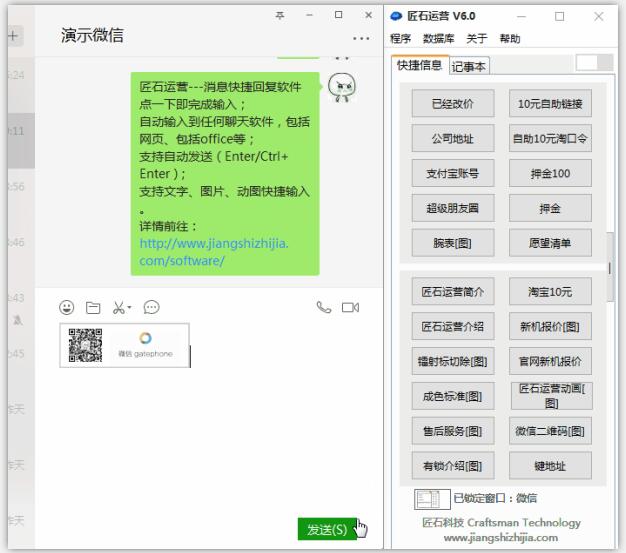This screenshot has height=553, width=626.
Task: Click the locked window layout icon
Action: click(427, 498)
